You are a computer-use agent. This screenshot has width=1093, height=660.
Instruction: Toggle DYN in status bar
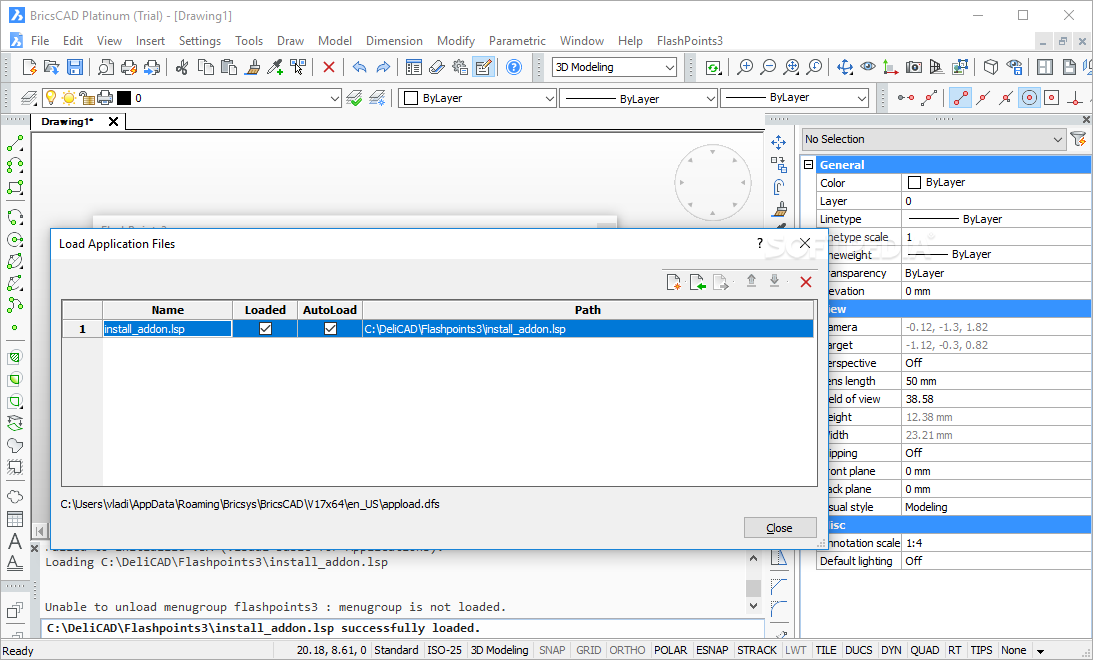[891, 650]
